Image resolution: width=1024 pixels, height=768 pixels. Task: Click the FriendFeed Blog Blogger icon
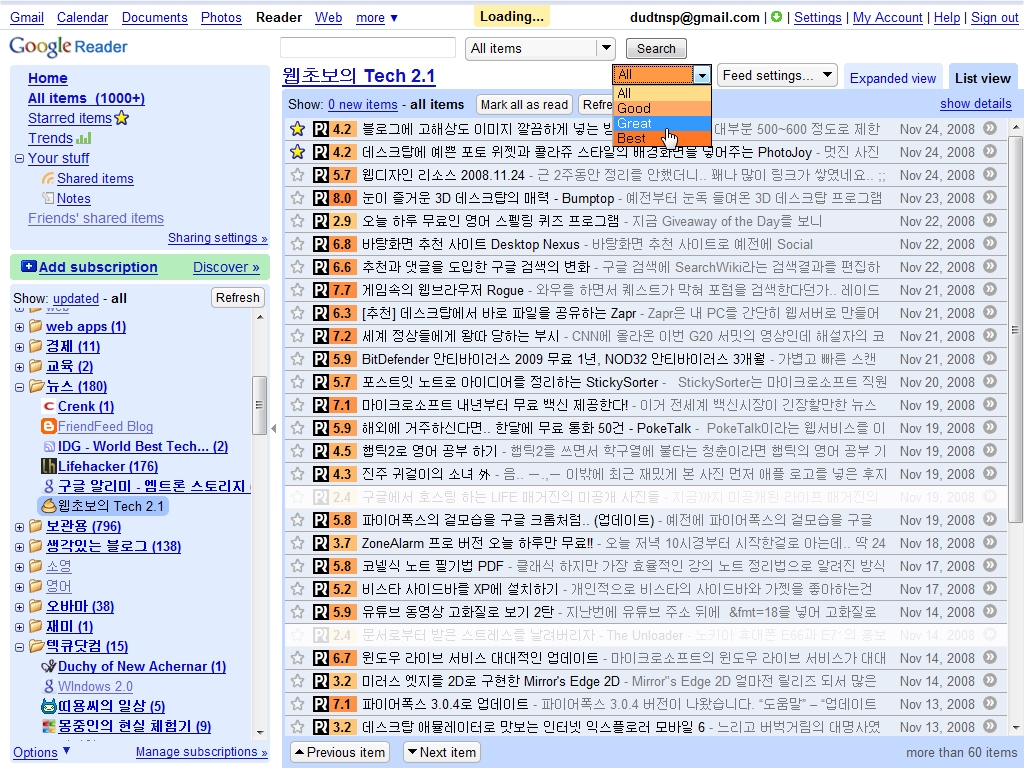[x=48, y=426]
